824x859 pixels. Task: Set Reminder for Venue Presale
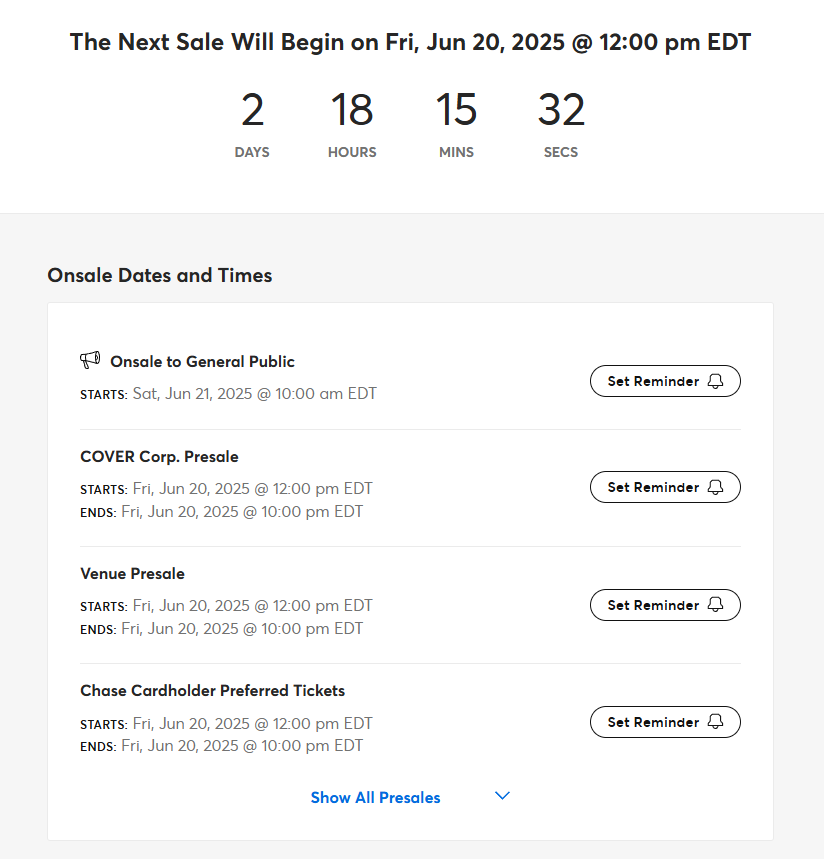tap(665, 605)
